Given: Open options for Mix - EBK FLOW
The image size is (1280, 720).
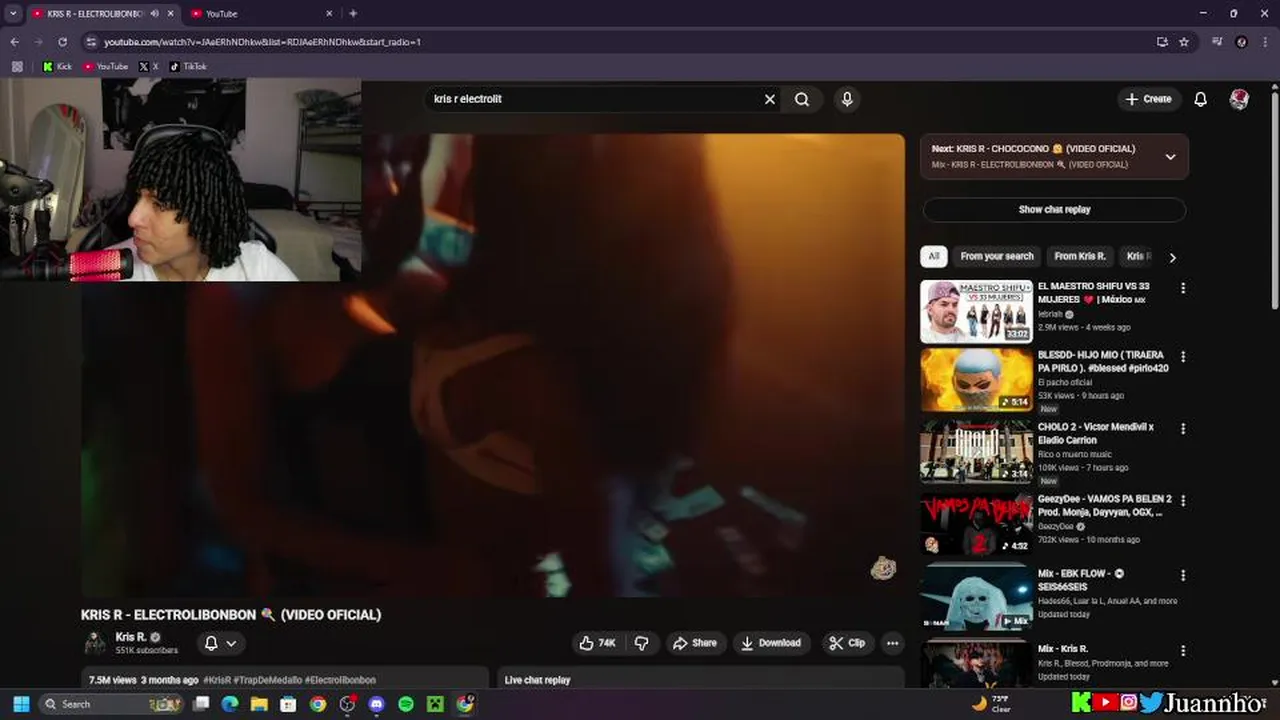Looking at the screenshot, I should pyautogui.click(x=1183, y=575).
